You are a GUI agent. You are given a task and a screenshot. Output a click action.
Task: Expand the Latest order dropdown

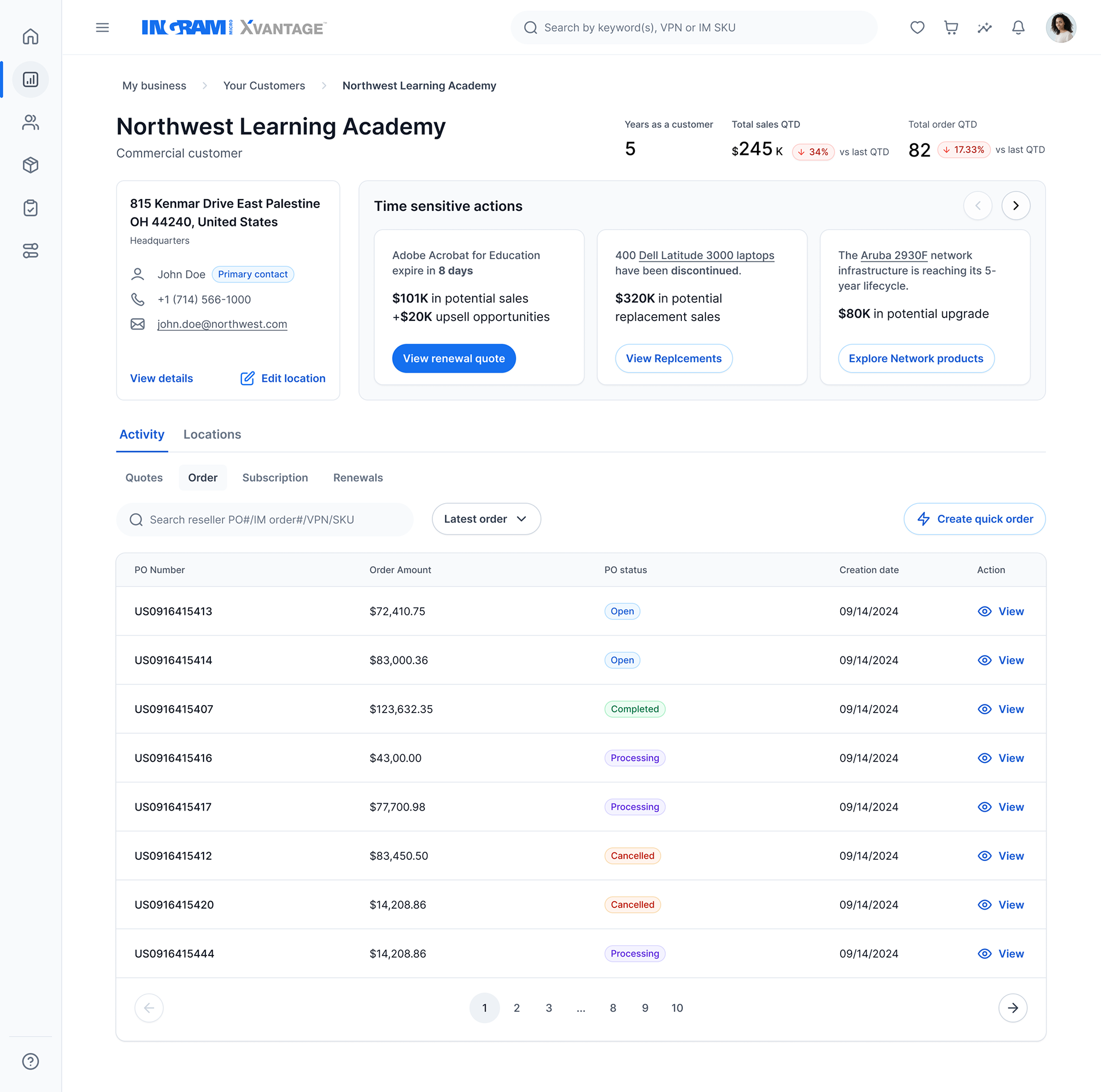[486, 519]
